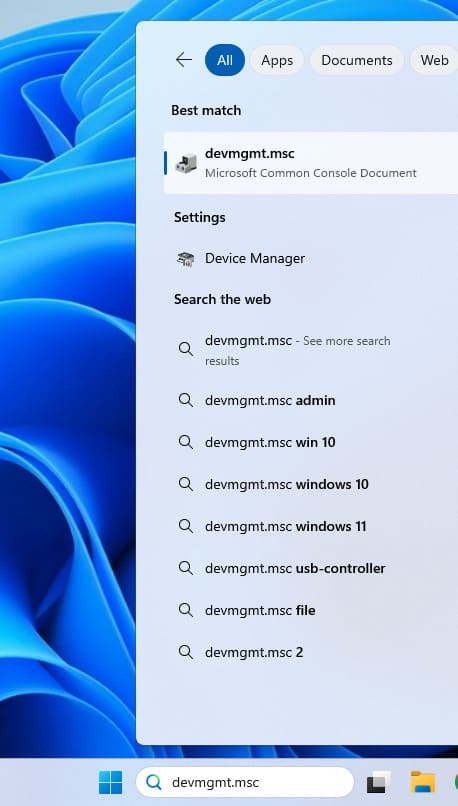Screen dimensions: 458x806
Task: Click the taskbar search input field
Action: tap(245, 782)
